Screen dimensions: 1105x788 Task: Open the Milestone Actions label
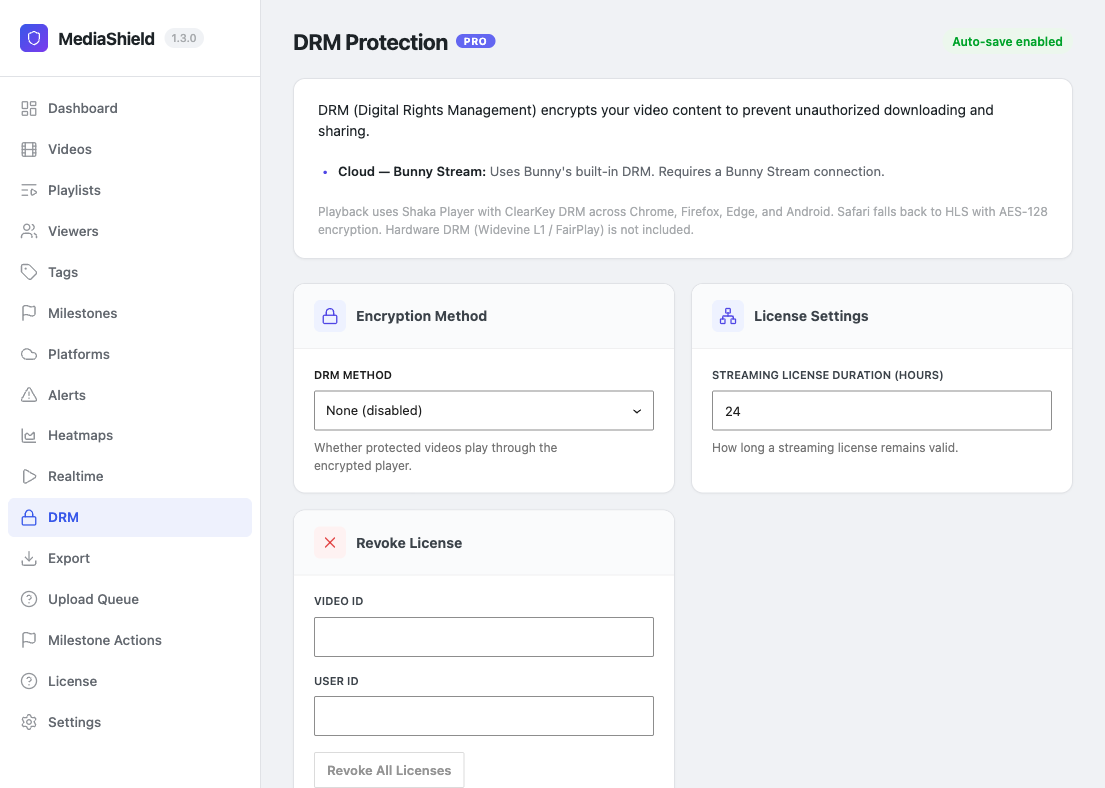point(105,640)
